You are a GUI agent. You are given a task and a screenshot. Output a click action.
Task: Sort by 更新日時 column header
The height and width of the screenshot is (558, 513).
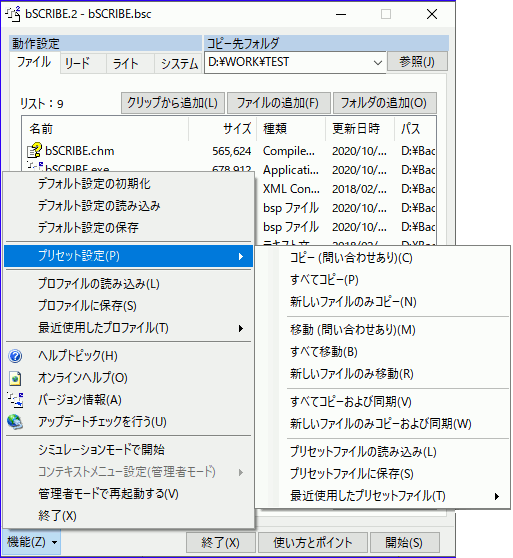click(360, 128)
